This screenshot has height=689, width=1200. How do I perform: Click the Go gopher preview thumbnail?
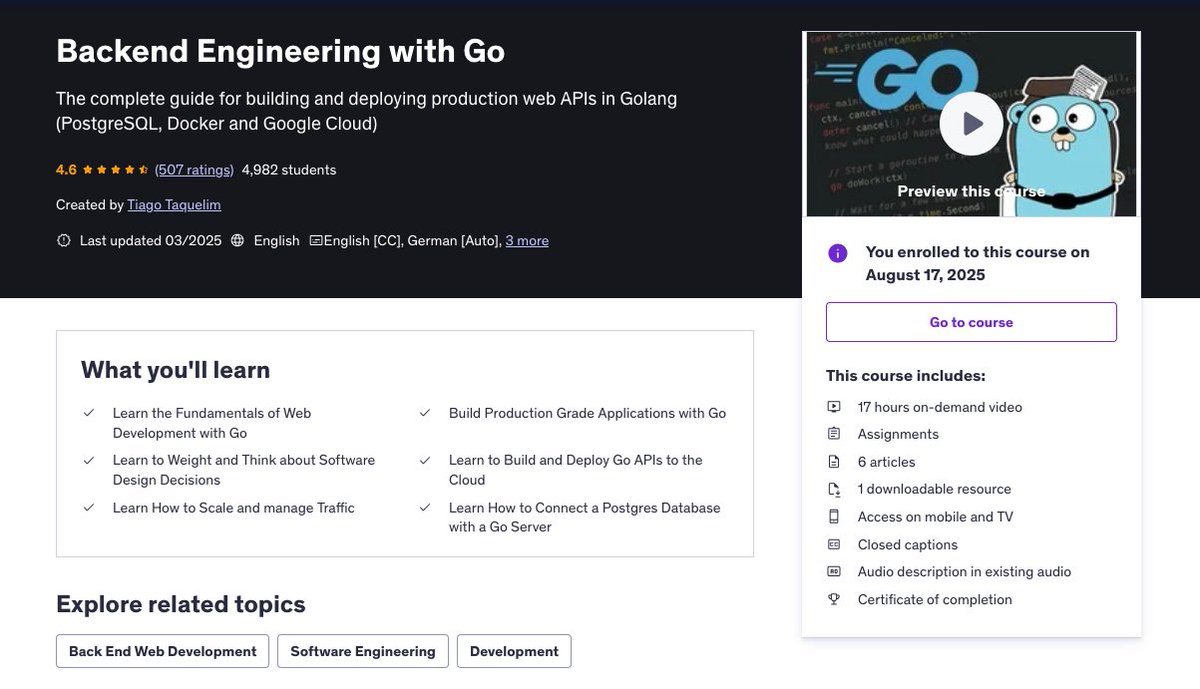pyautogui.click(x=971, y=124)
